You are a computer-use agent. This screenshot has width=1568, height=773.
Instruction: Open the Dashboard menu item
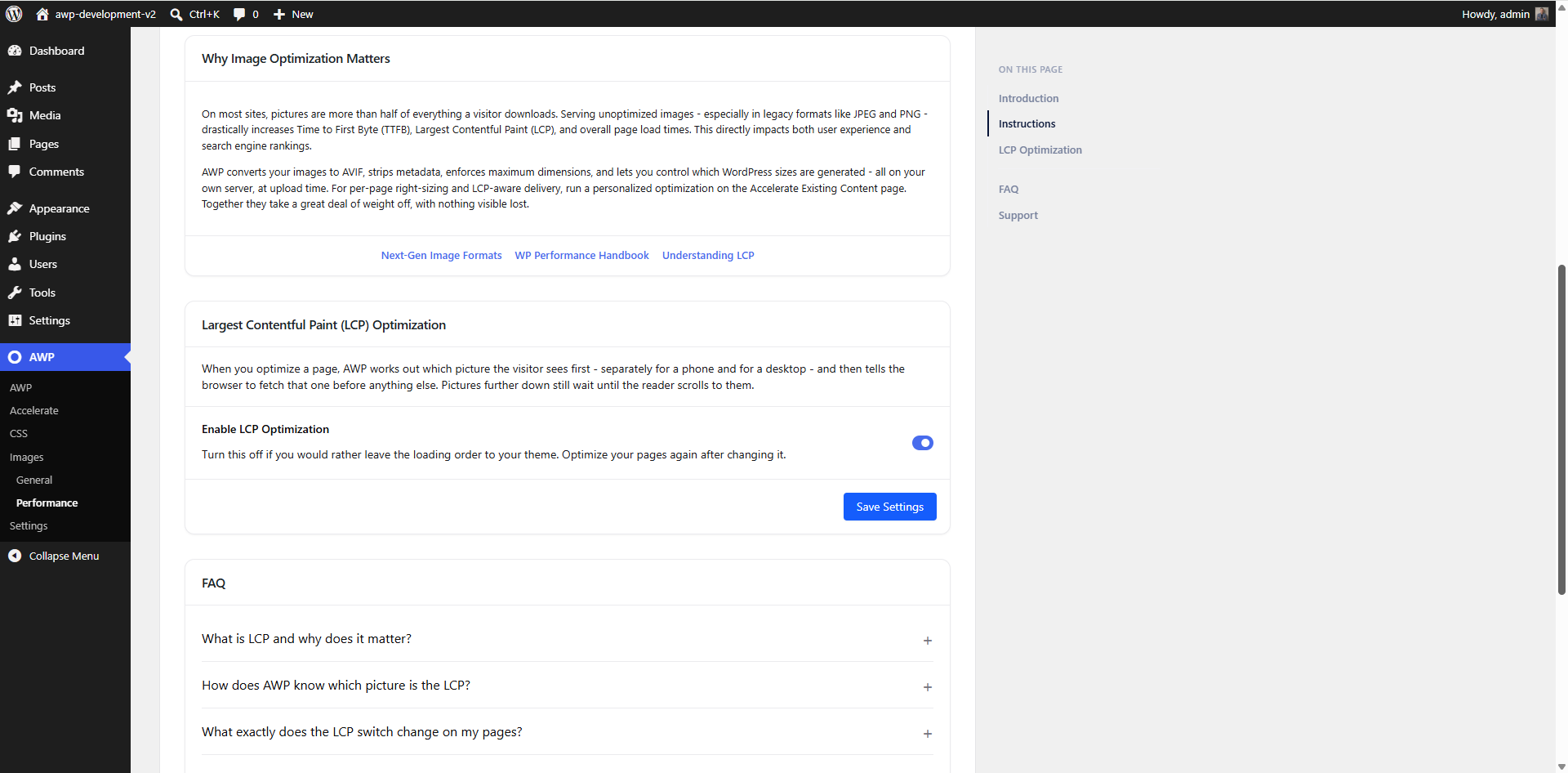pyautogui.click(x=65, y=51)
